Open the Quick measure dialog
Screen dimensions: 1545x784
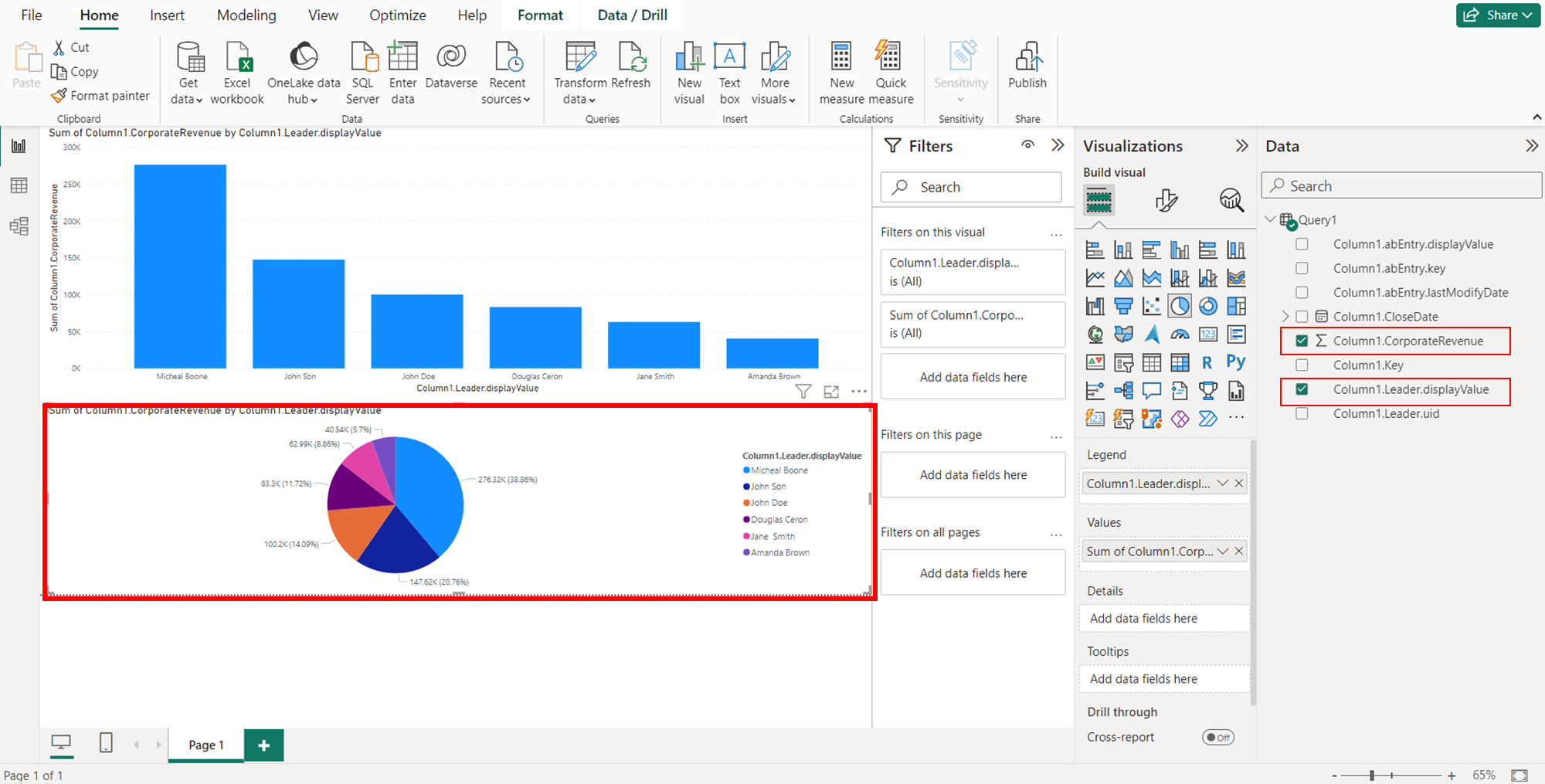(891, 73)
